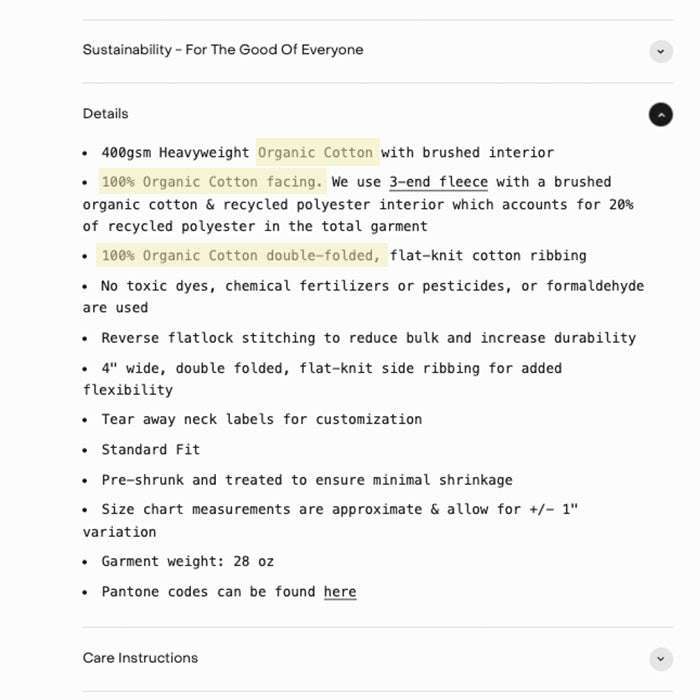Follow the Pantone codes 'here' link

point(340,592)
